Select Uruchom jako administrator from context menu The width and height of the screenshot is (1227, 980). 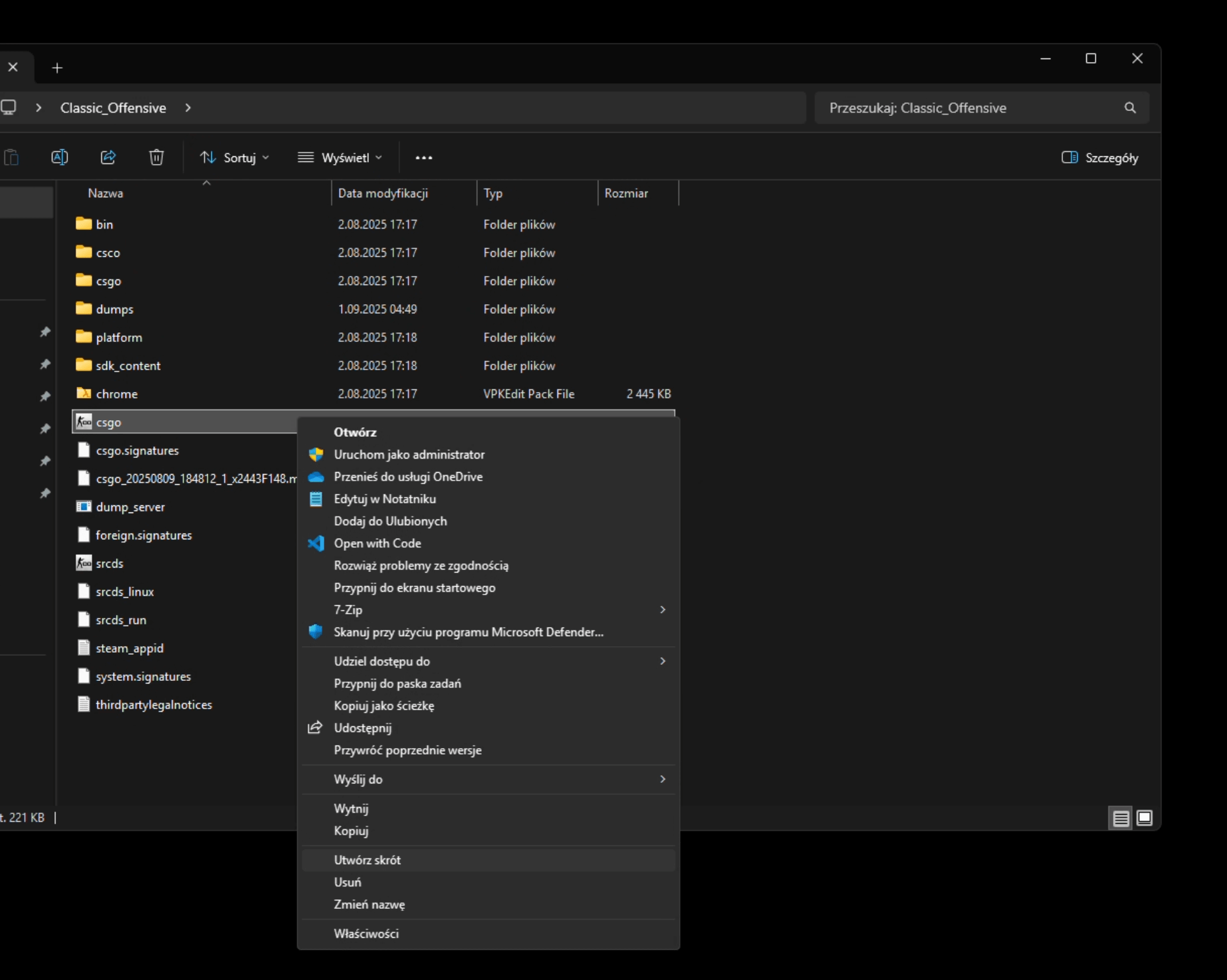coord(409,455)
